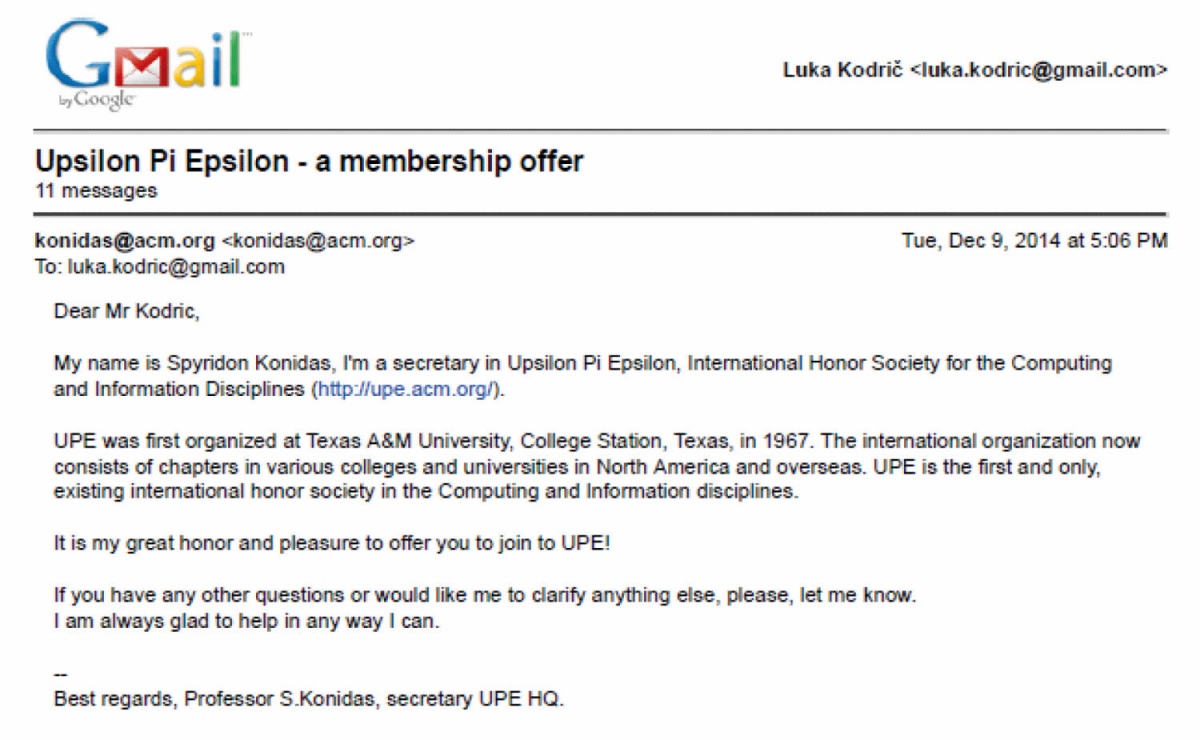Open the http://upe.acm.org/ link
1200x740 pixels.
407,390
